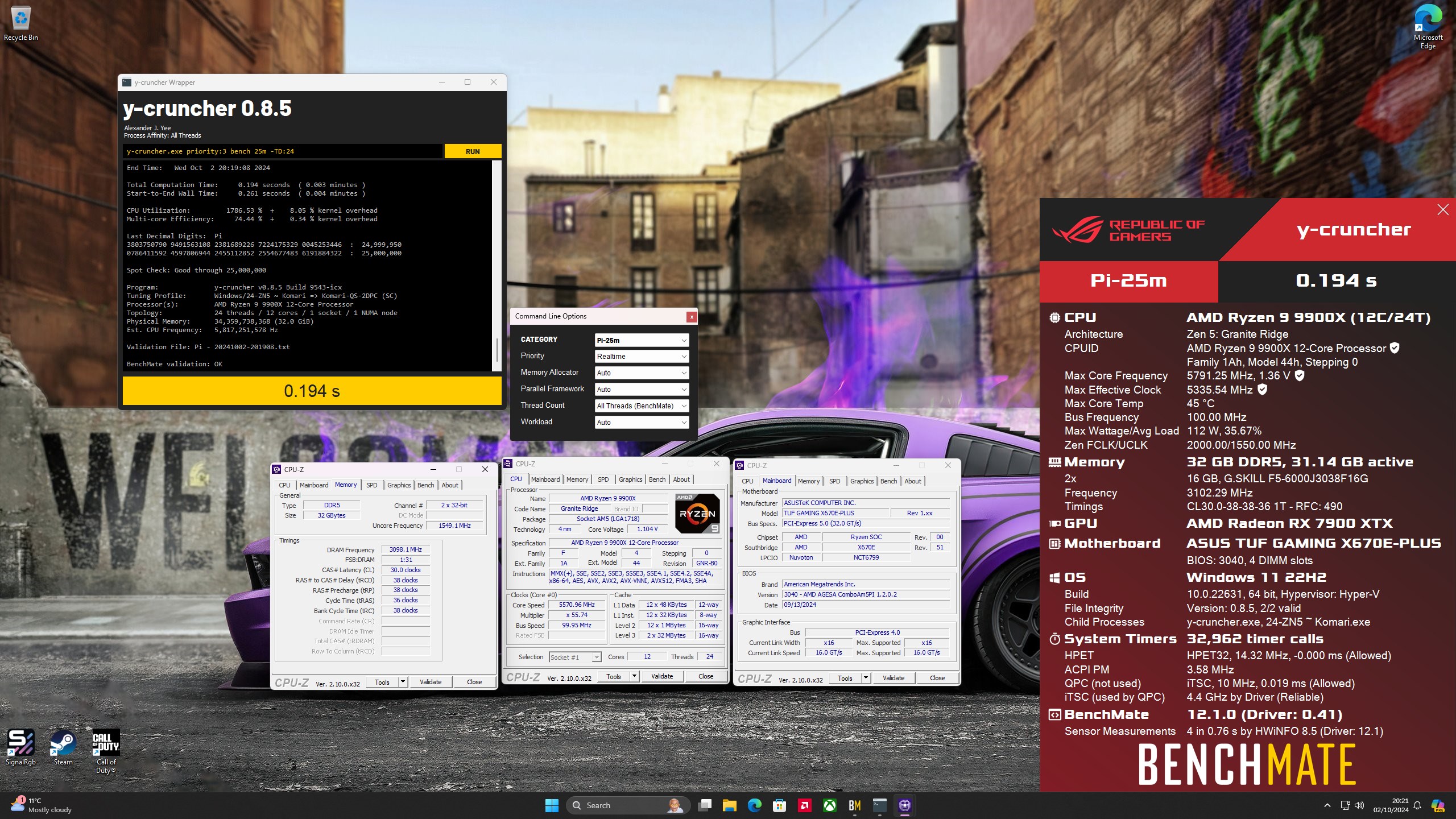The image size is (1456, 819).
Task: Click the taskbar Search box
Action: click(x=628, y=805)
